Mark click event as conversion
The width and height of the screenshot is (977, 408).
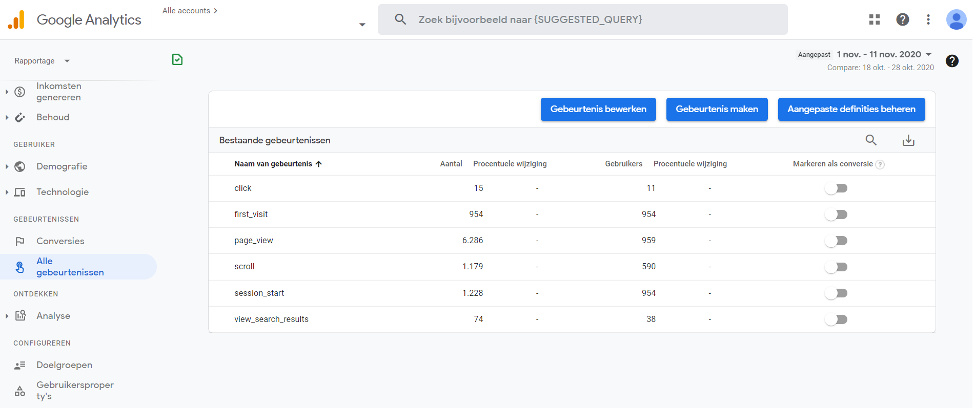pos(836,188)
